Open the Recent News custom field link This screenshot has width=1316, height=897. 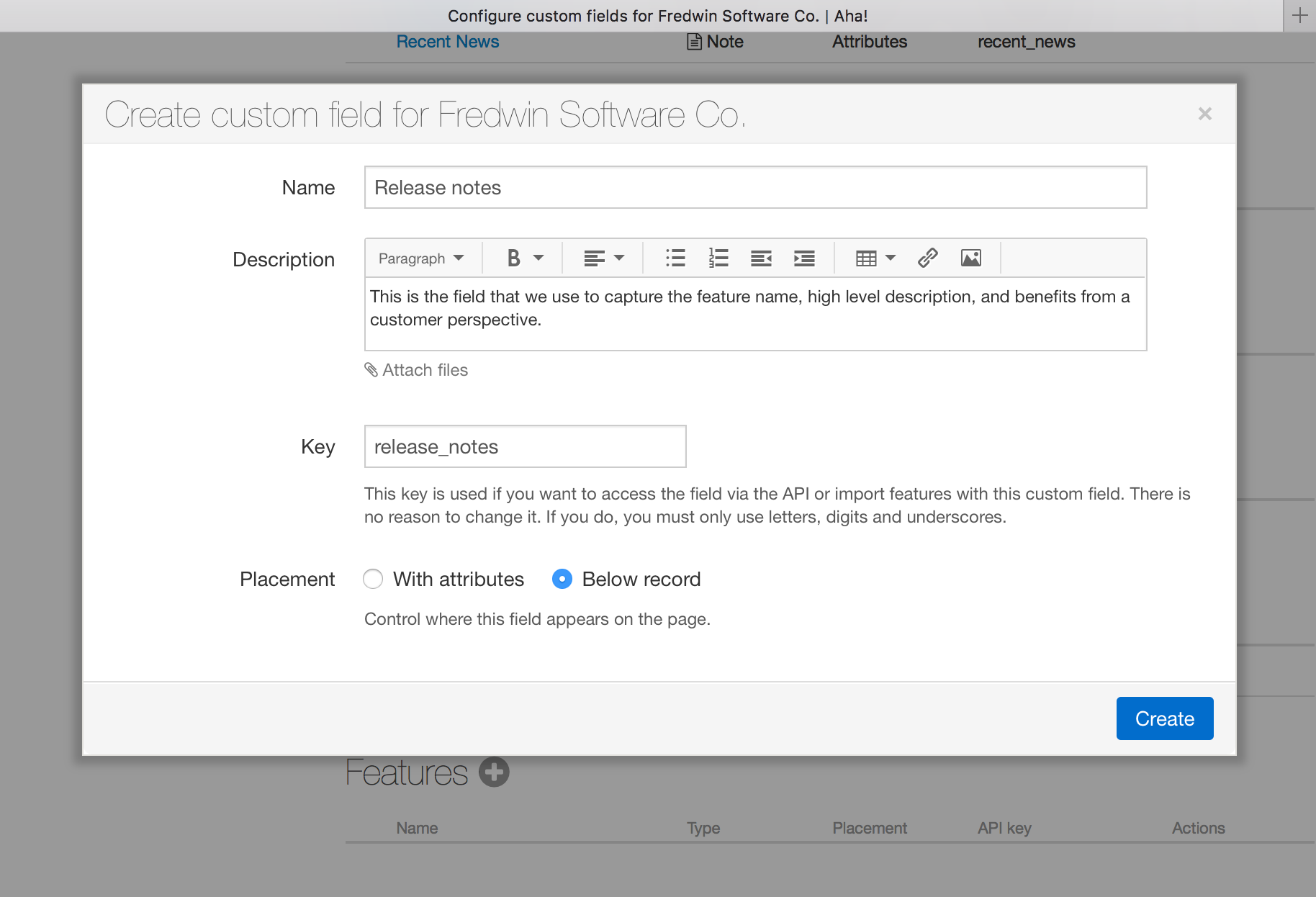(448, 42)
